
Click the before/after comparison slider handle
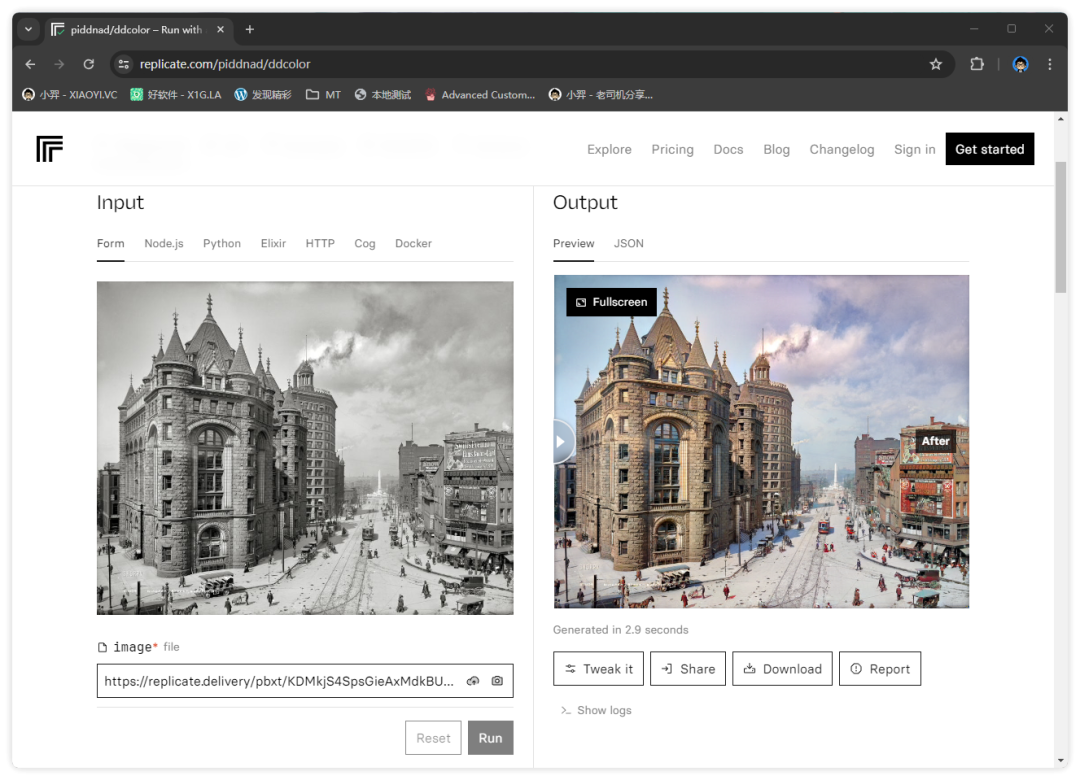coord(560,441)
